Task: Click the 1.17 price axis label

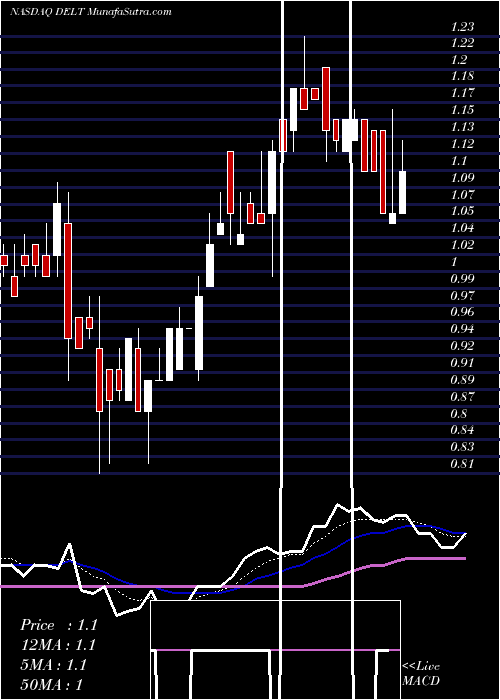Action: [x=462, y=93]
